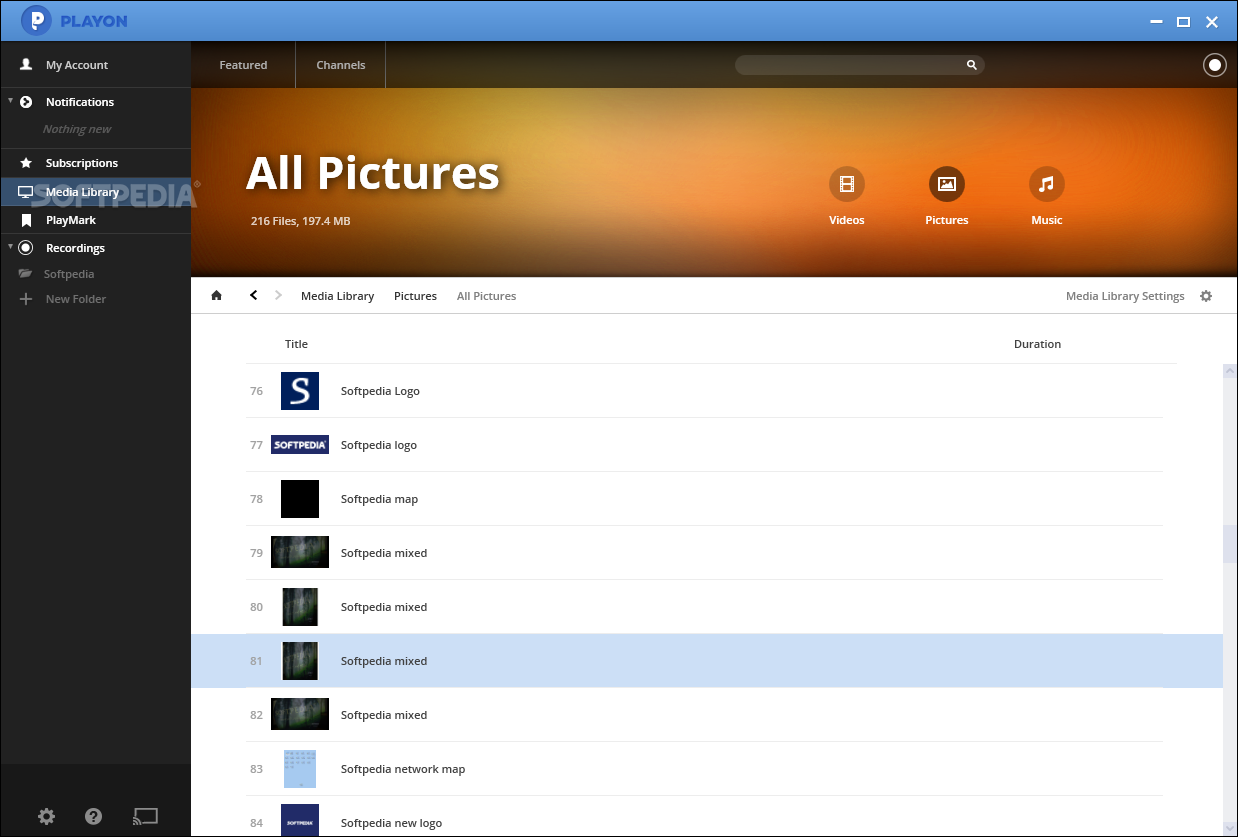
Task: Open Recordings in the sidebar
Action: tap(75, 248)
